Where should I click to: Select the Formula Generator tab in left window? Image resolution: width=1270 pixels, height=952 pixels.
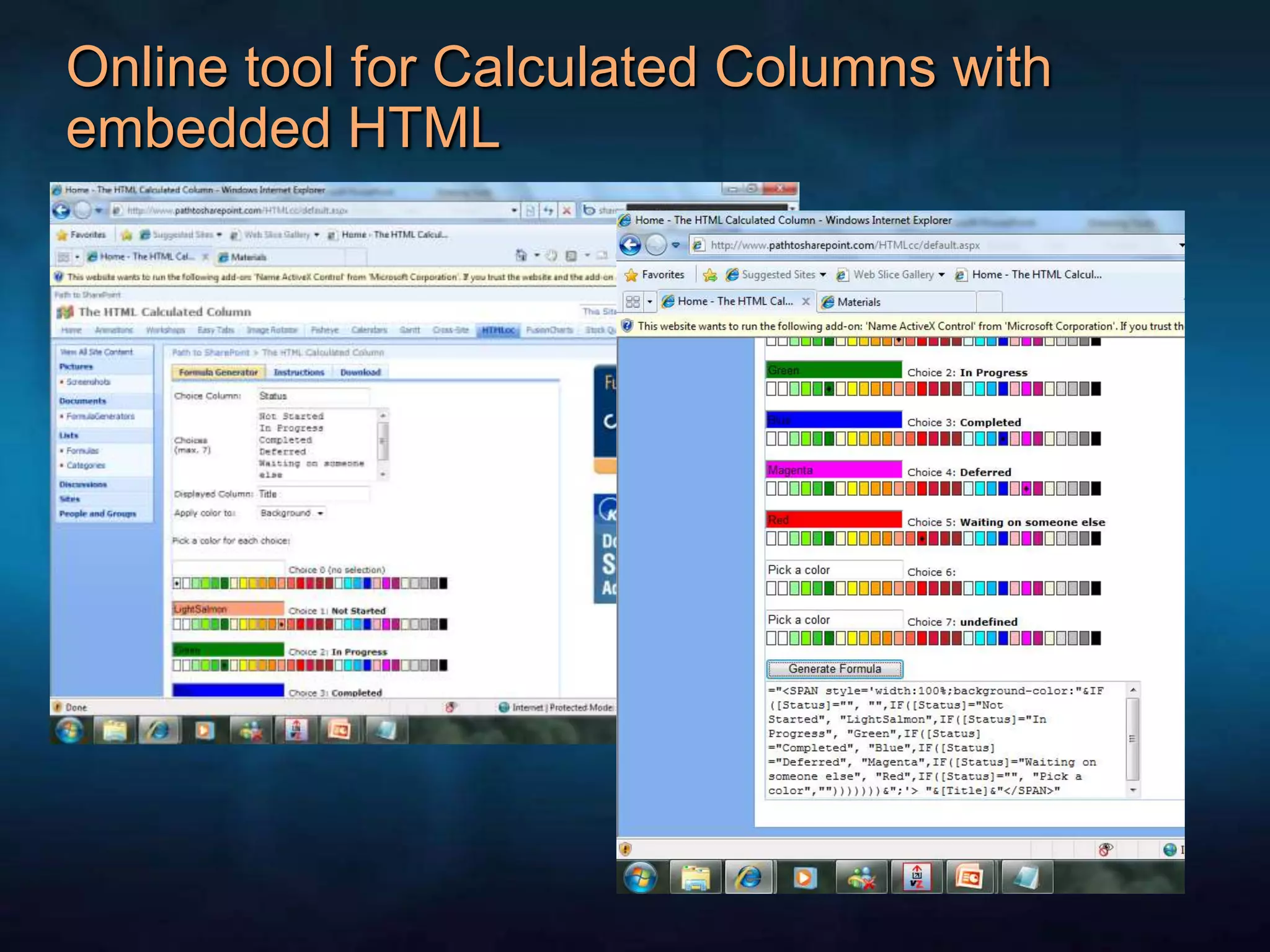pos(218,372)
